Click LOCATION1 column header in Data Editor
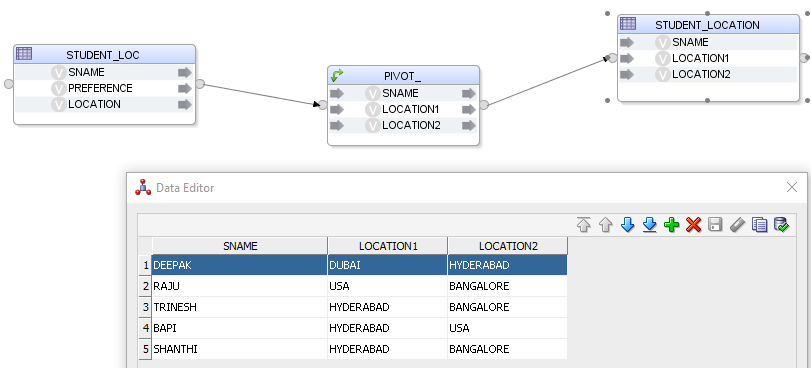811x368 pixels. 388,246
